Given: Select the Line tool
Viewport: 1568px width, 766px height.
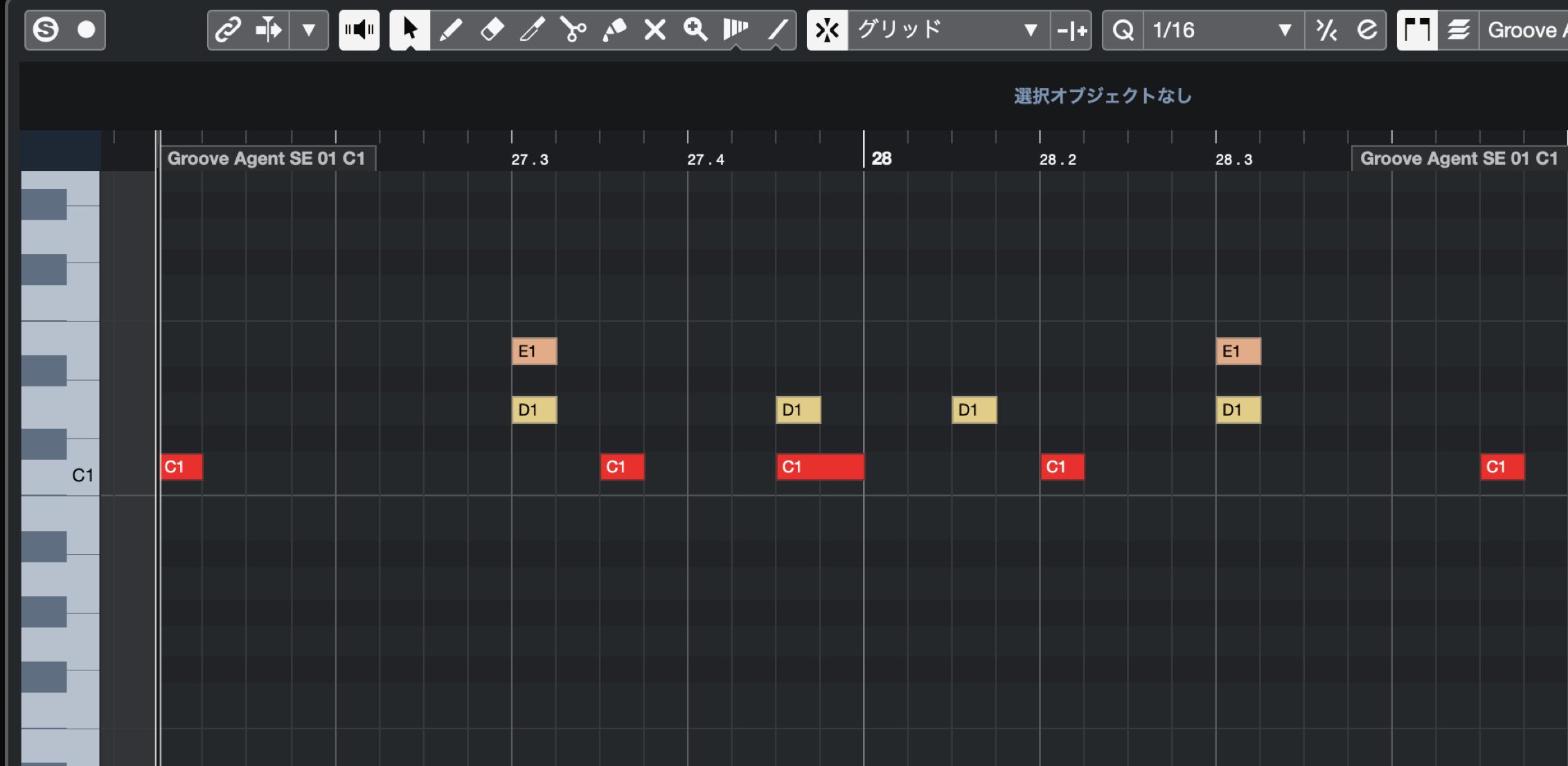Looking at the screenshot, I should point(777,30).
